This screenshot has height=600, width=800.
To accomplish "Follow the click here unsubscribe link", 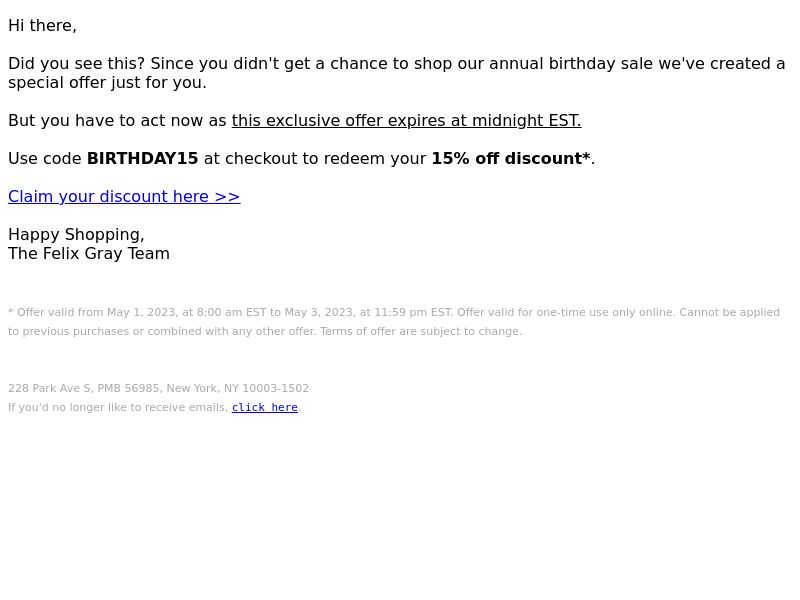I will (265, 407).
